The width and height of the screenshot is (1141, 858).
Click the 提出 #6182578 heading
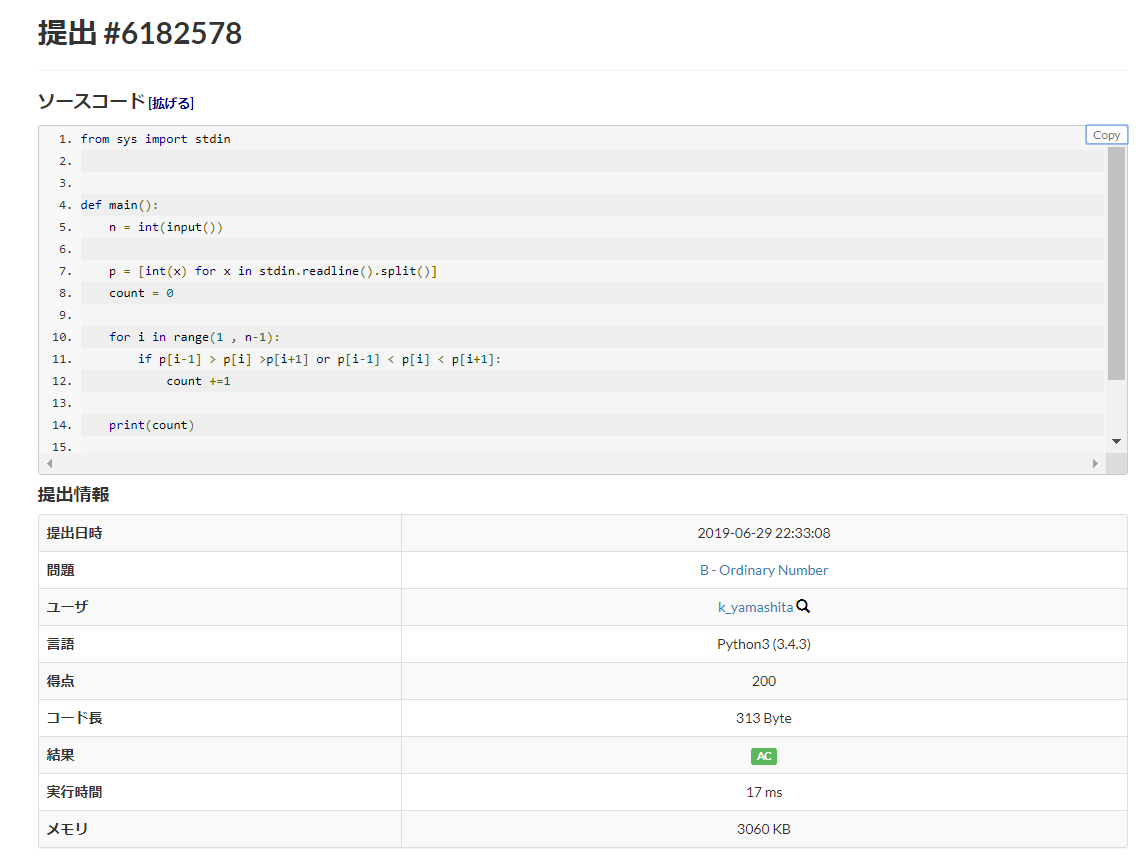pyautogui.click(x=140, y=34)
